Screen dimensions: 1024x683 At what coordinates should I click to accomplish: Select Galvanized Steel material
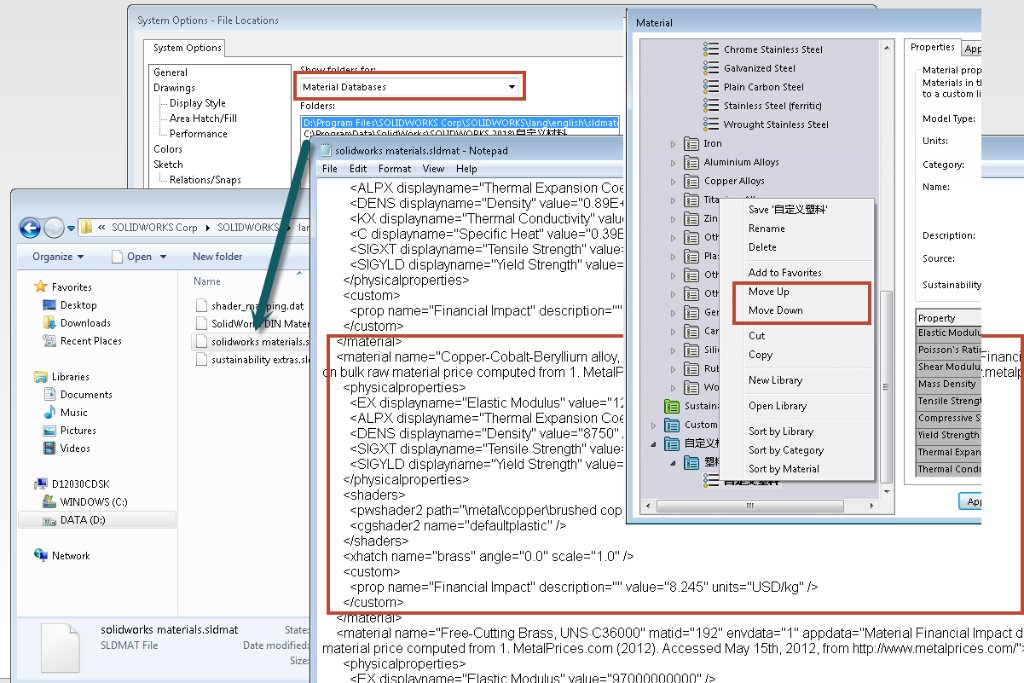(760, 69)
